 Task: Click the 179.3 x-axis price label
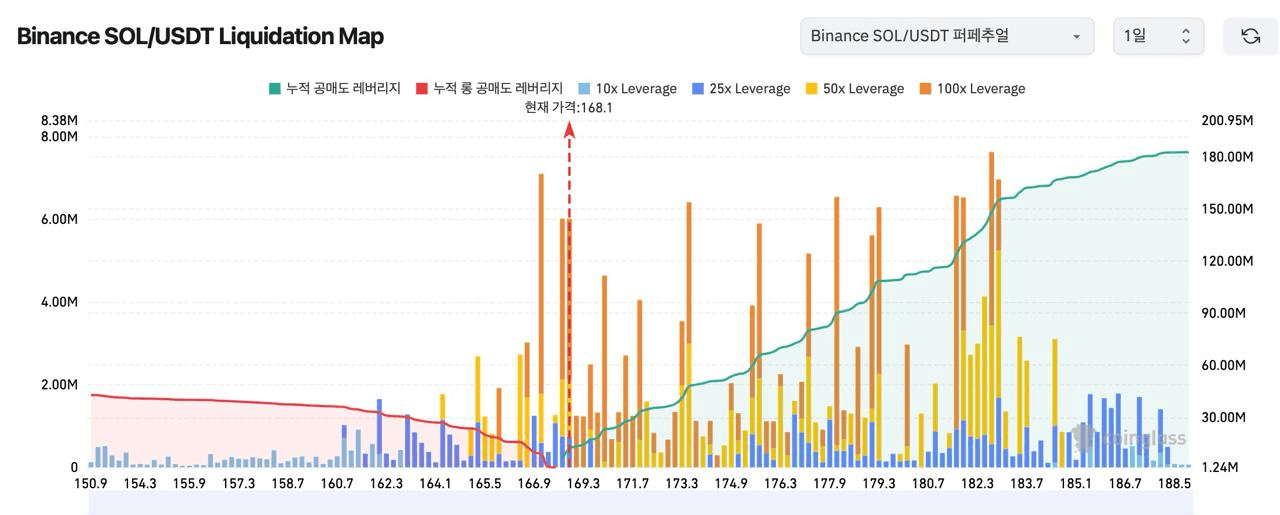pos(879,483)
